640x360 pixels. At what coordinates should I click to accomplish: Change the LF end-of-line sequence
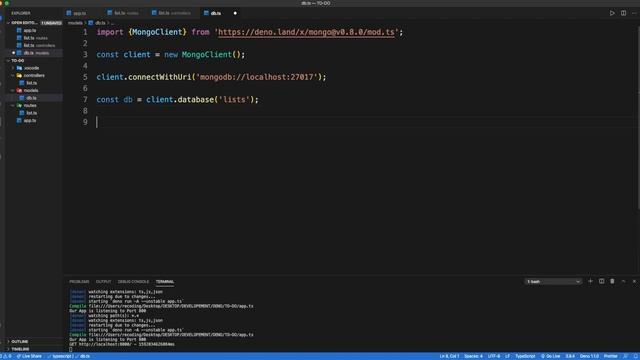click(x=507, y=356)
